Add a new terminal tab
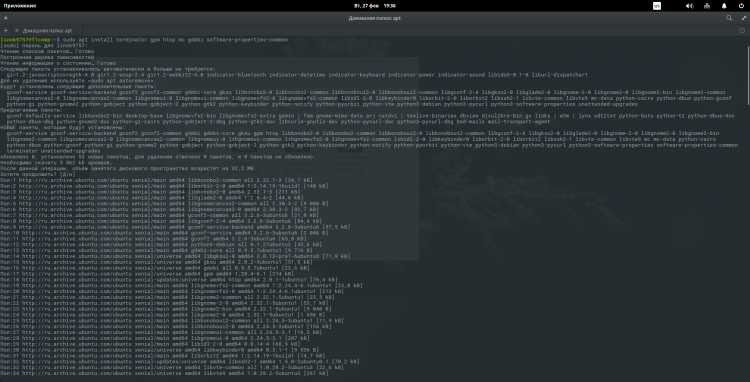750x382 pixels. tap(5, 30)
